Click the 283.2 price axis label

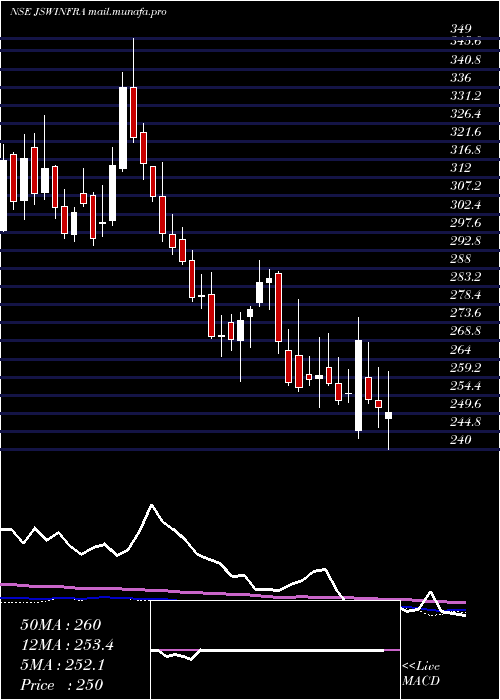465,277
